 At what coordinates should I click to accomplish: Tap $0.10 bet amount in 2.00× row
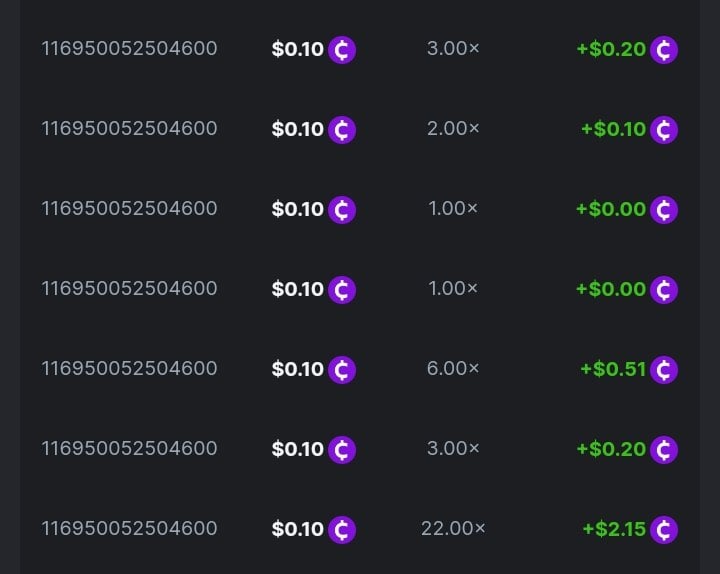[x=298, y=128]
